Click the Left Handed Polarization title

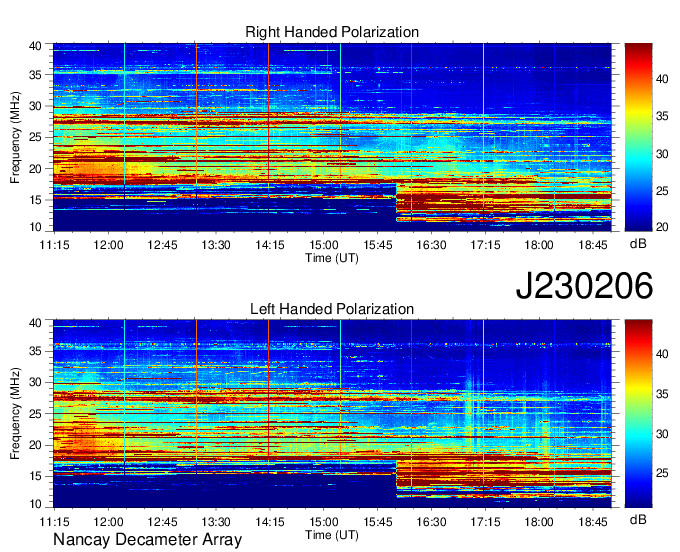click(332, 309)
